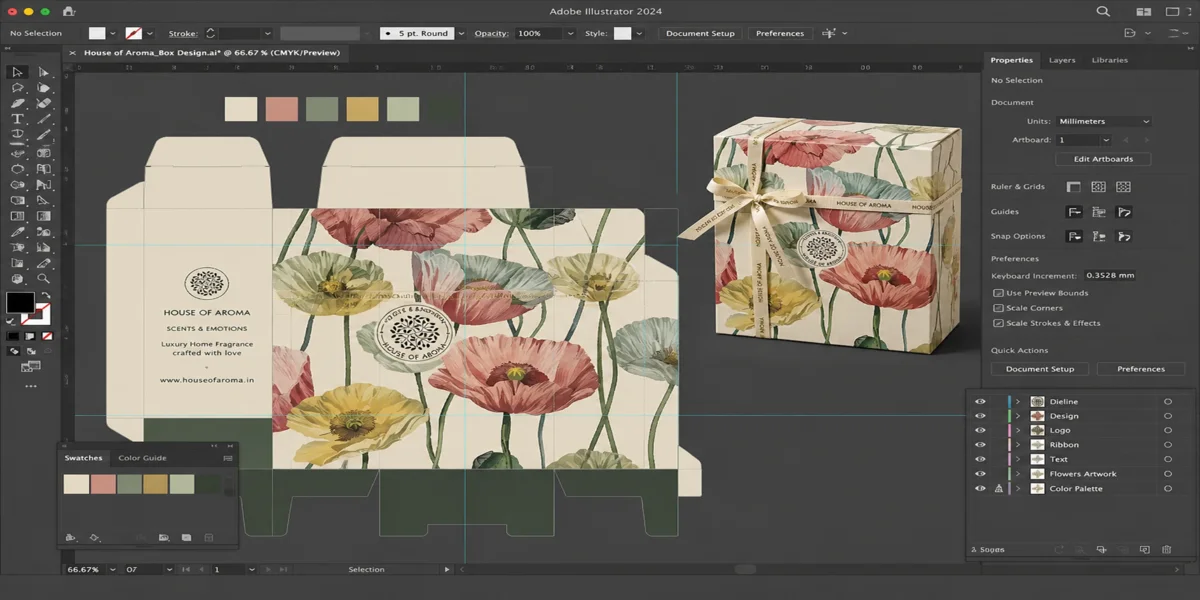Click the search magnifier in title bar
The image size is (1200, 600).
pyautogui.click(x=1103, y=11)
